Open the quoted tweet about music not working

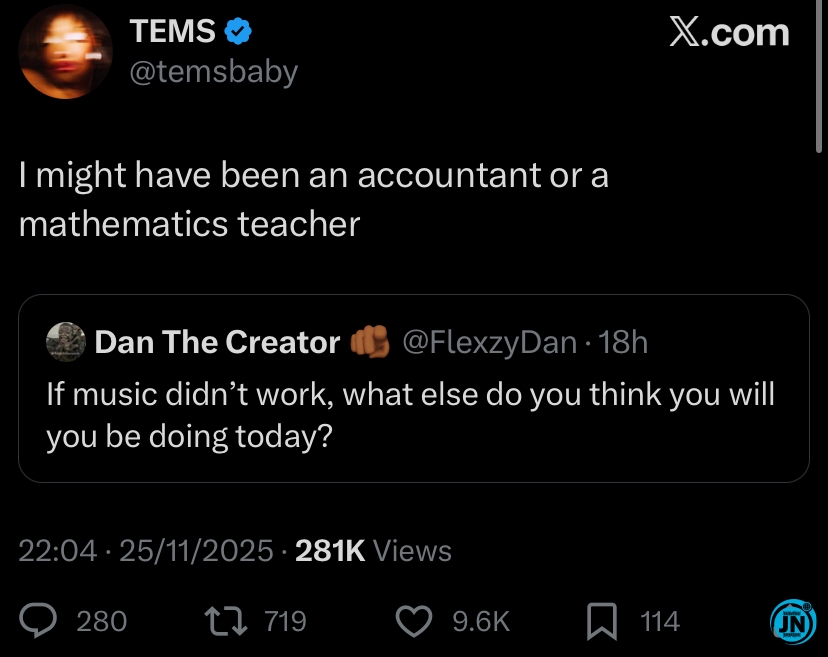click(x=410, y=412)
